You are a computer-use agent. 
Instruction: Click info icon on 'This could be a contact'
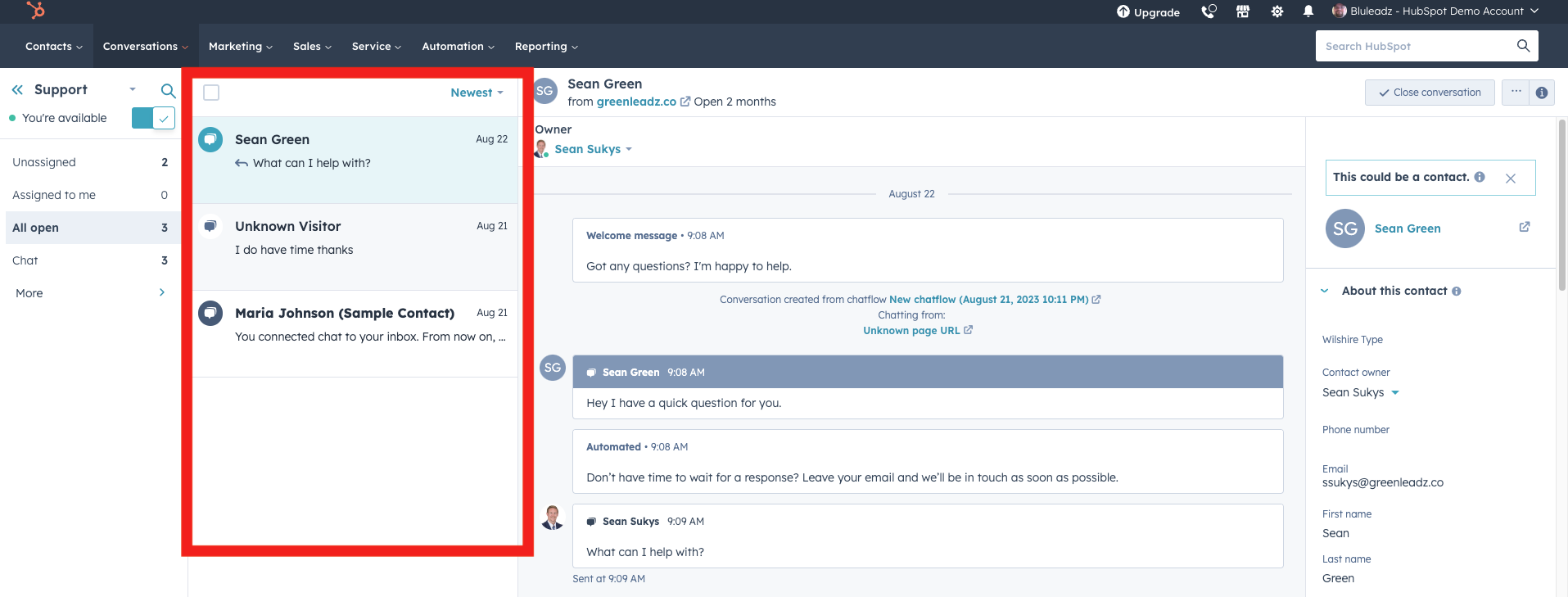(1480, 177)
